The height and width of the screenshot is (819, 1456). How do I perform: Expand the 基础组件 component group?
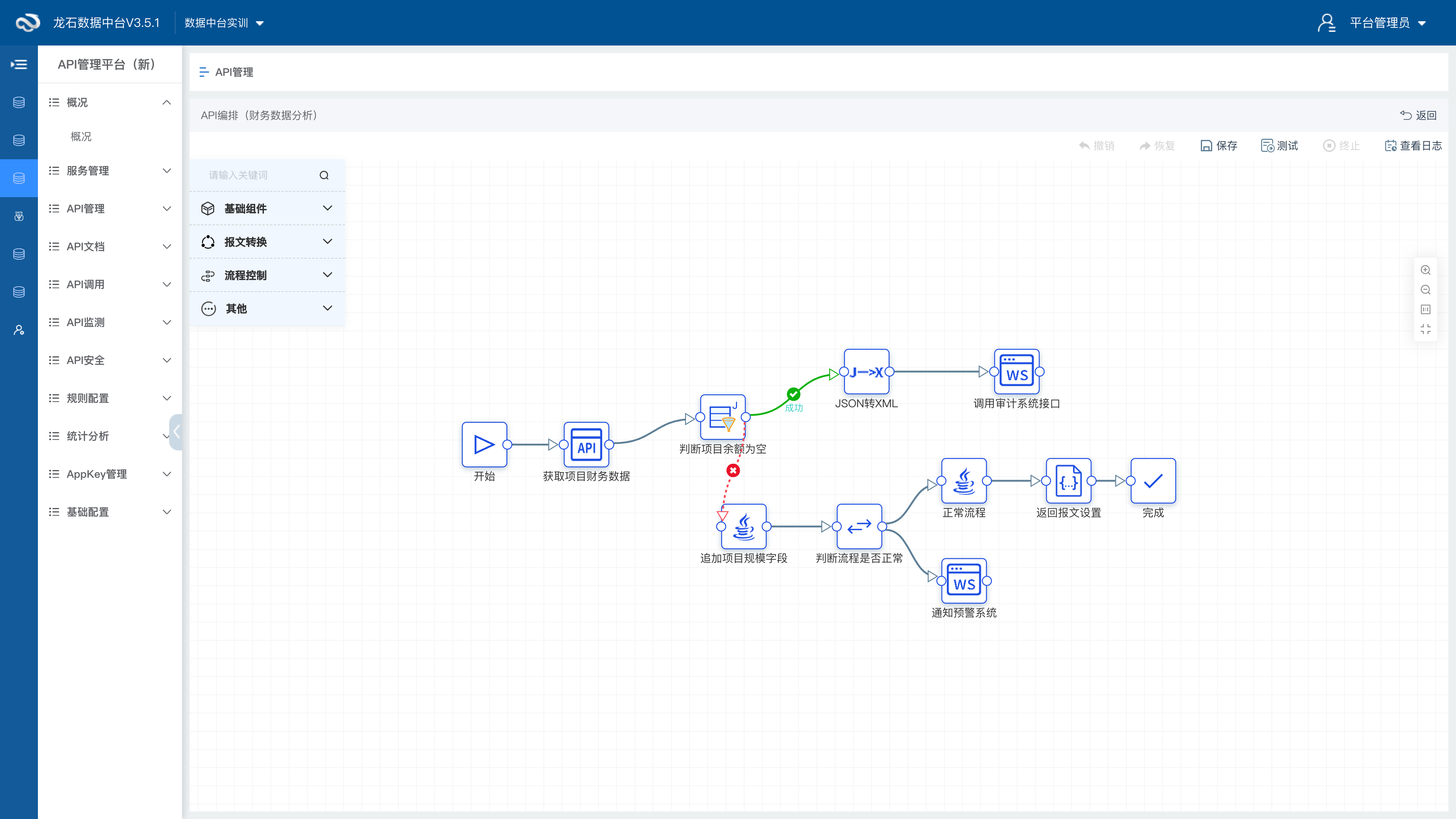[267, 209]
